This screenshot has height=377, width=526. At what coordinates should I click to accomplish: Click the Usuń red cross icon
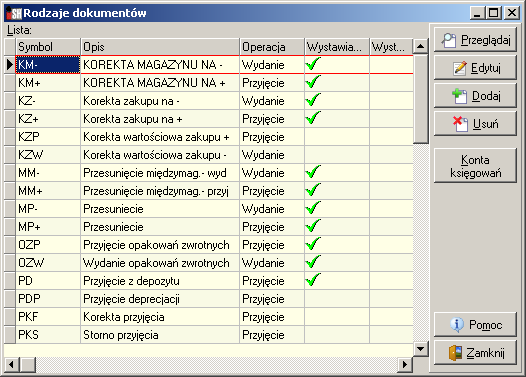[460, 124]
